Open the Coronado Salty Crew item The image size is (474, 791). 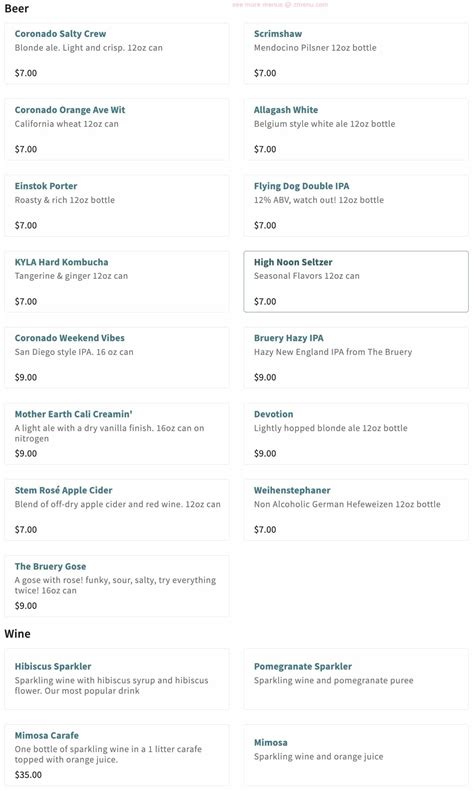(x=116, y=53)
